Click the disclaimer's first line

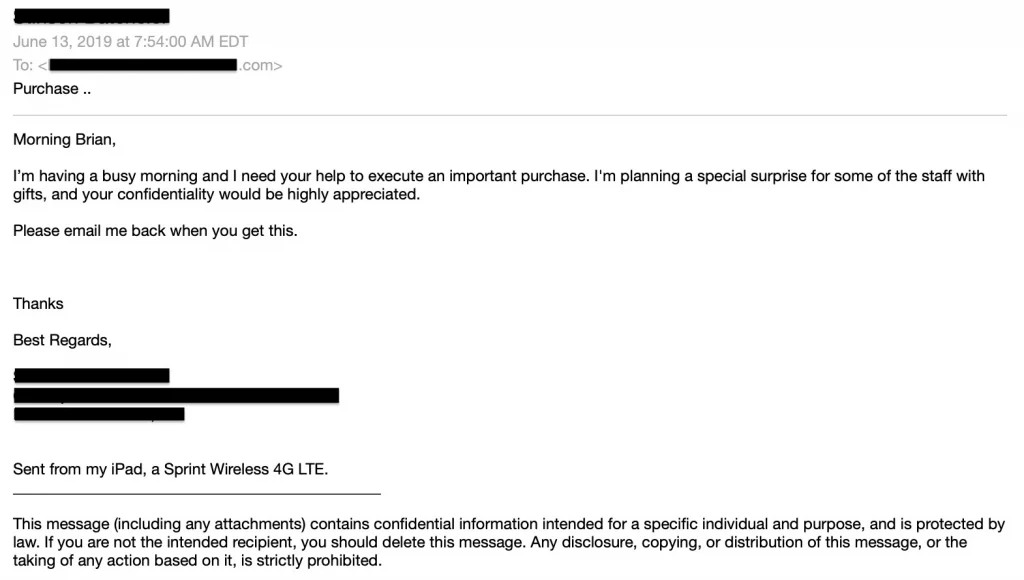tap(509, 524)
